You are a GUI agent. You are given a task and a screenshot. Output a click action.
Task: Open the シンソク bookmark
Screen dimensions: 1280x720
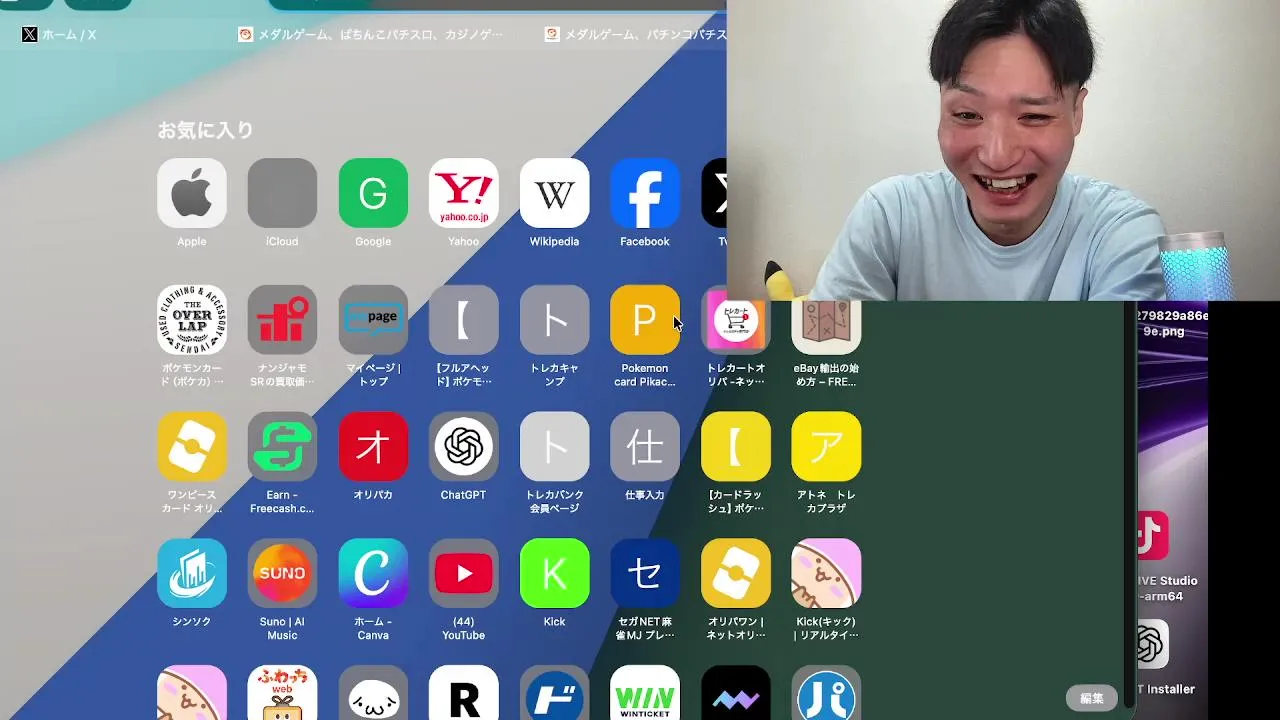[x=192, y=573]
